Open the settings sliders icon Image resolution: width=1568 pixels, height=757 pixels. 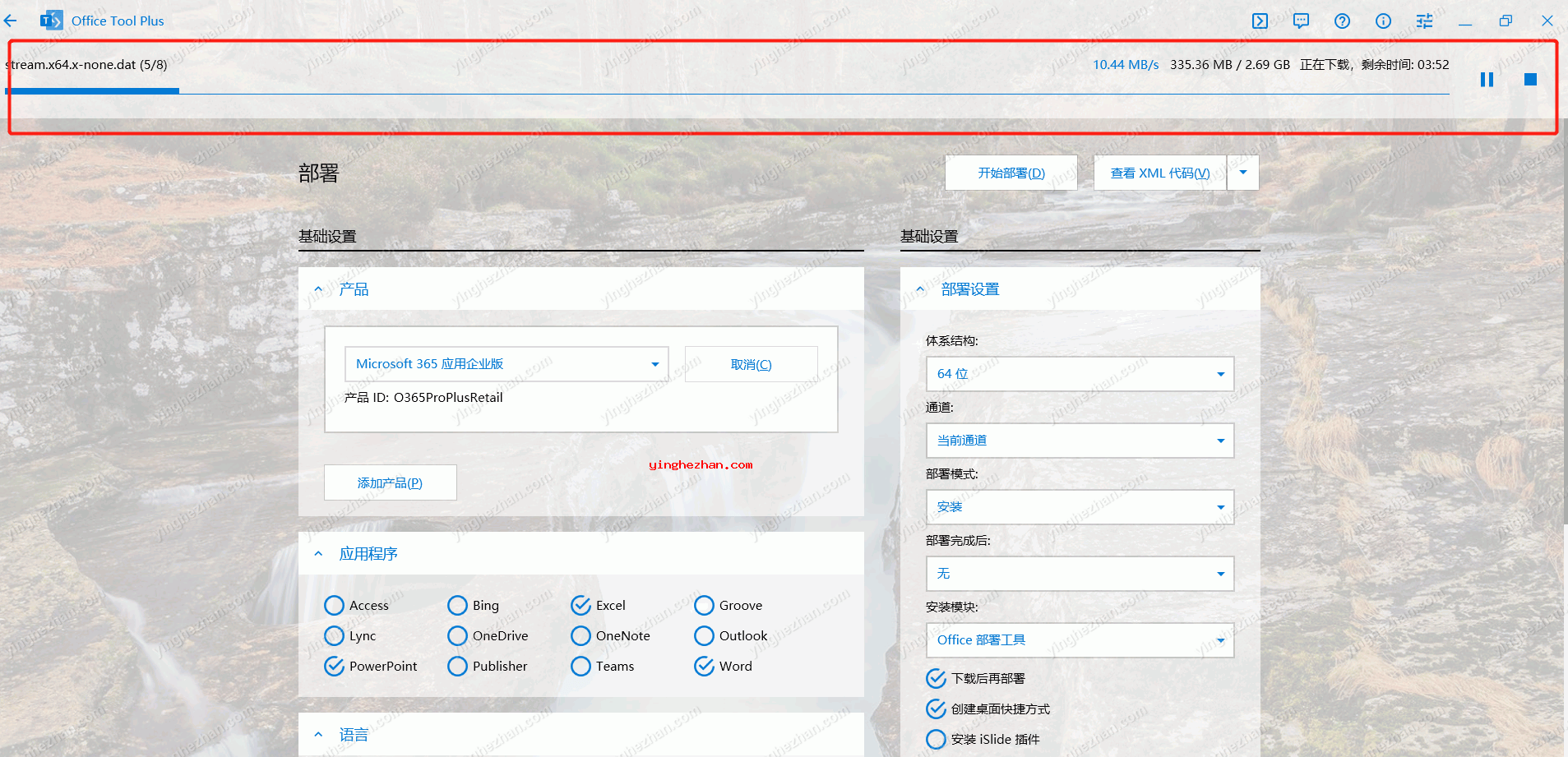click(1424, 21)
